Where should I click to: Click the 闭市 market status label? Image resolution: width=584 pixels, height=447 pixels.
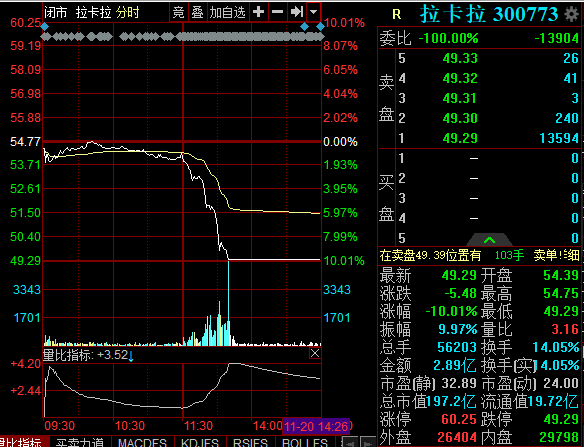click(x=55, y=13)
